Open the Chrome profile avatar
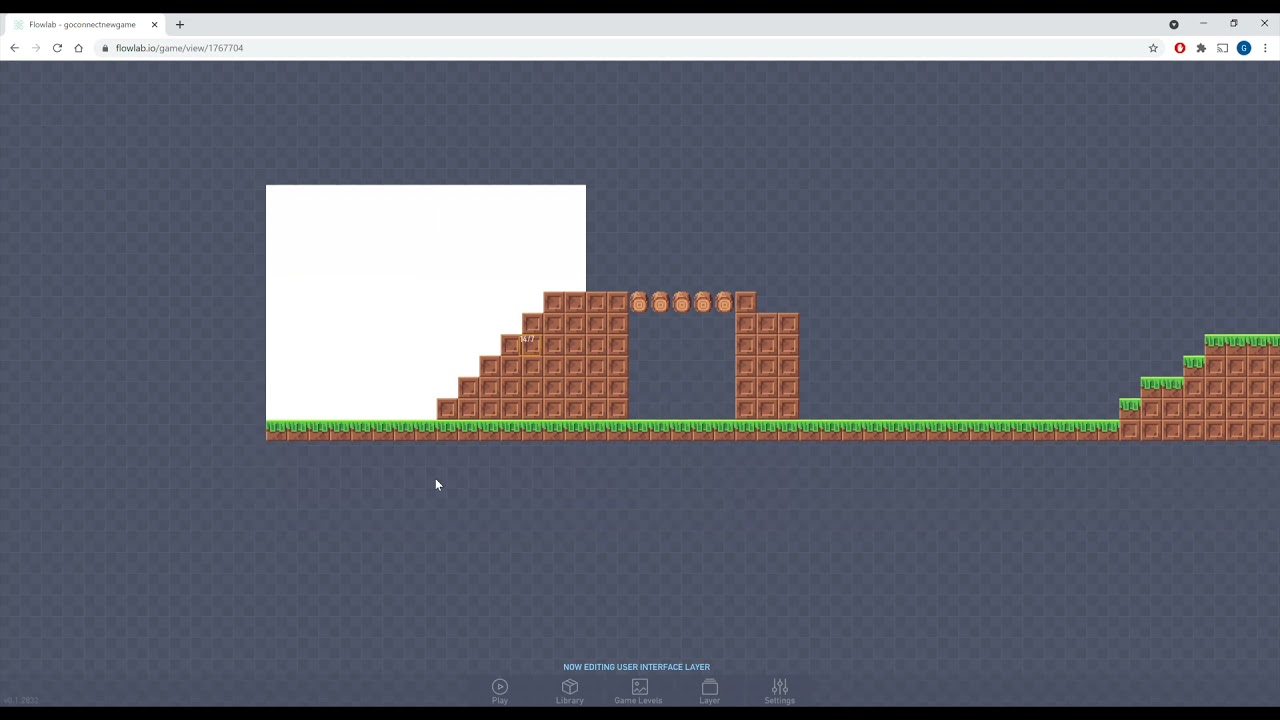This screenshot has width=1280, height=720. pyautogui.click(x=1244, y=48)
